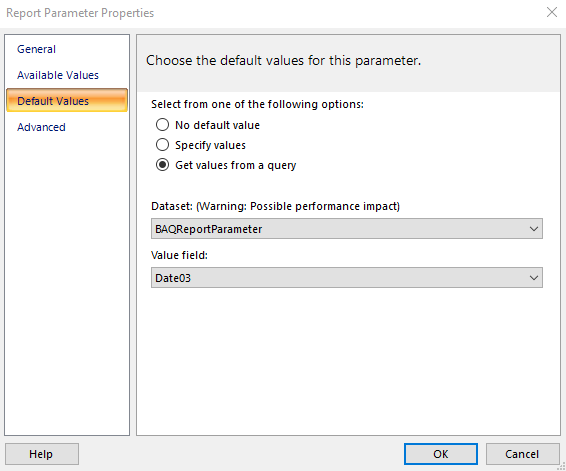Click the 'Select from one of the following options' label
Screen dimensions: 566x471
click(x=257, y=104)
